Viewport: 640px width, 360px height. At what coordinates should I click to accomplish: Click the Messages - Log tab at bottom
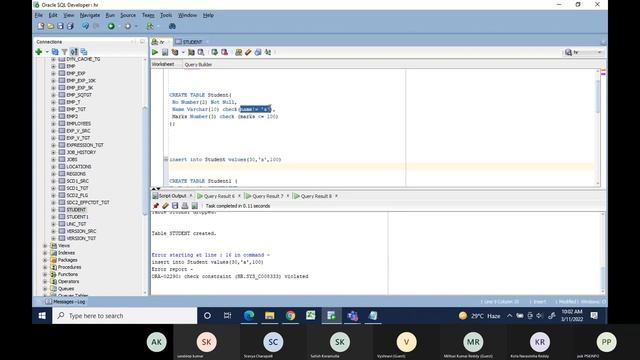65,302
